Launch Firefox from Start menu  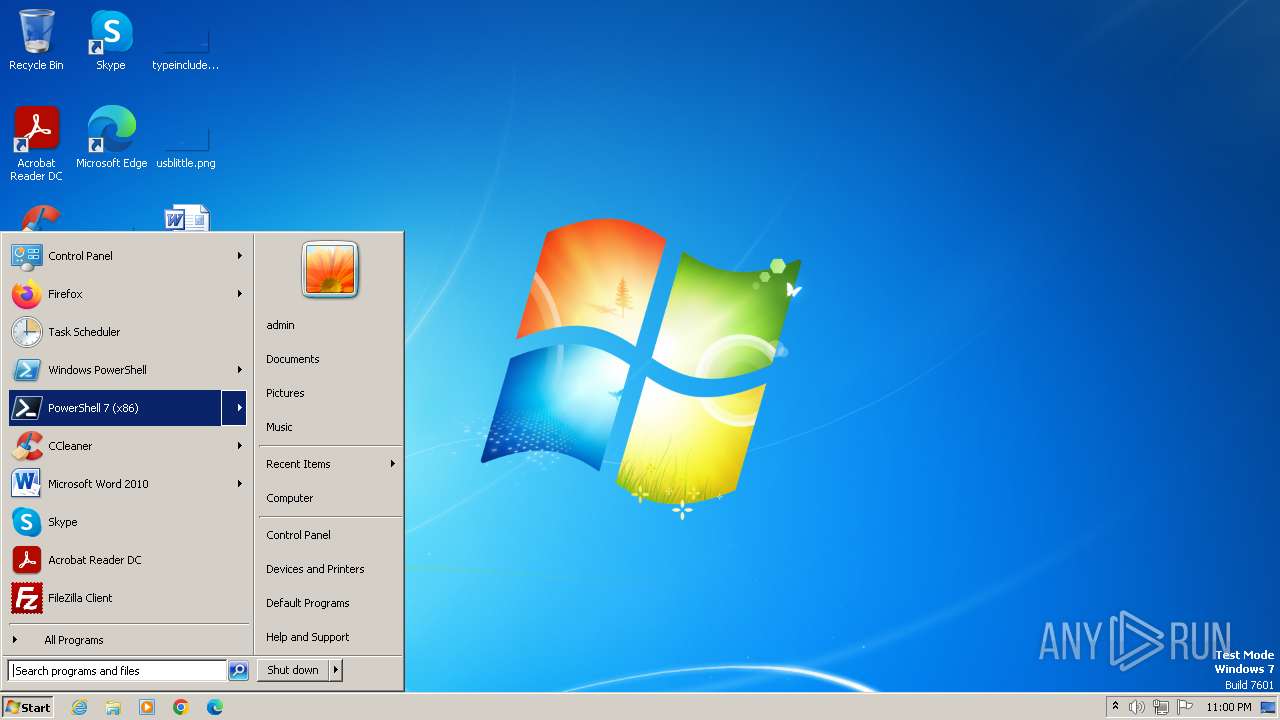[x=128, y=294]
